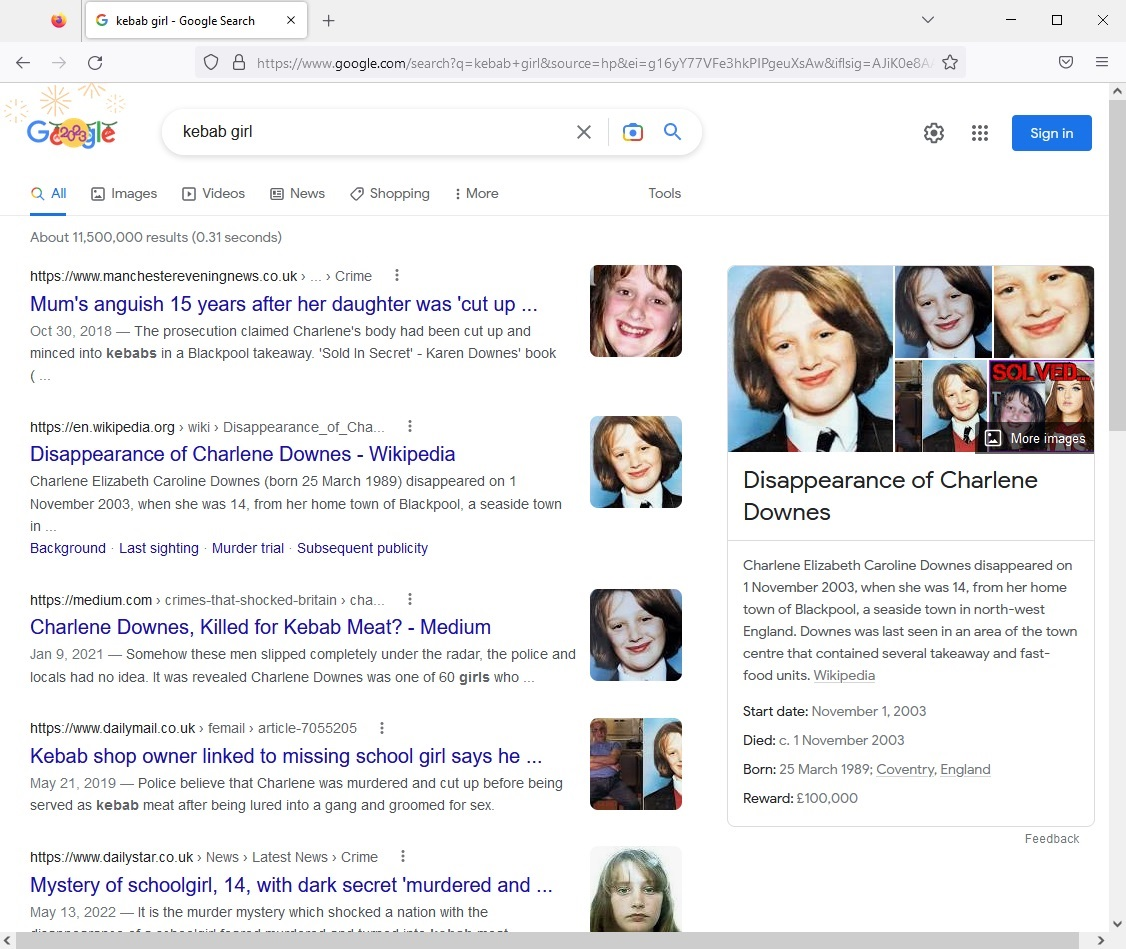1126x949 pixels.
Task: Click horizontal scrollbar right arrow
Action: pos(1101,940)
